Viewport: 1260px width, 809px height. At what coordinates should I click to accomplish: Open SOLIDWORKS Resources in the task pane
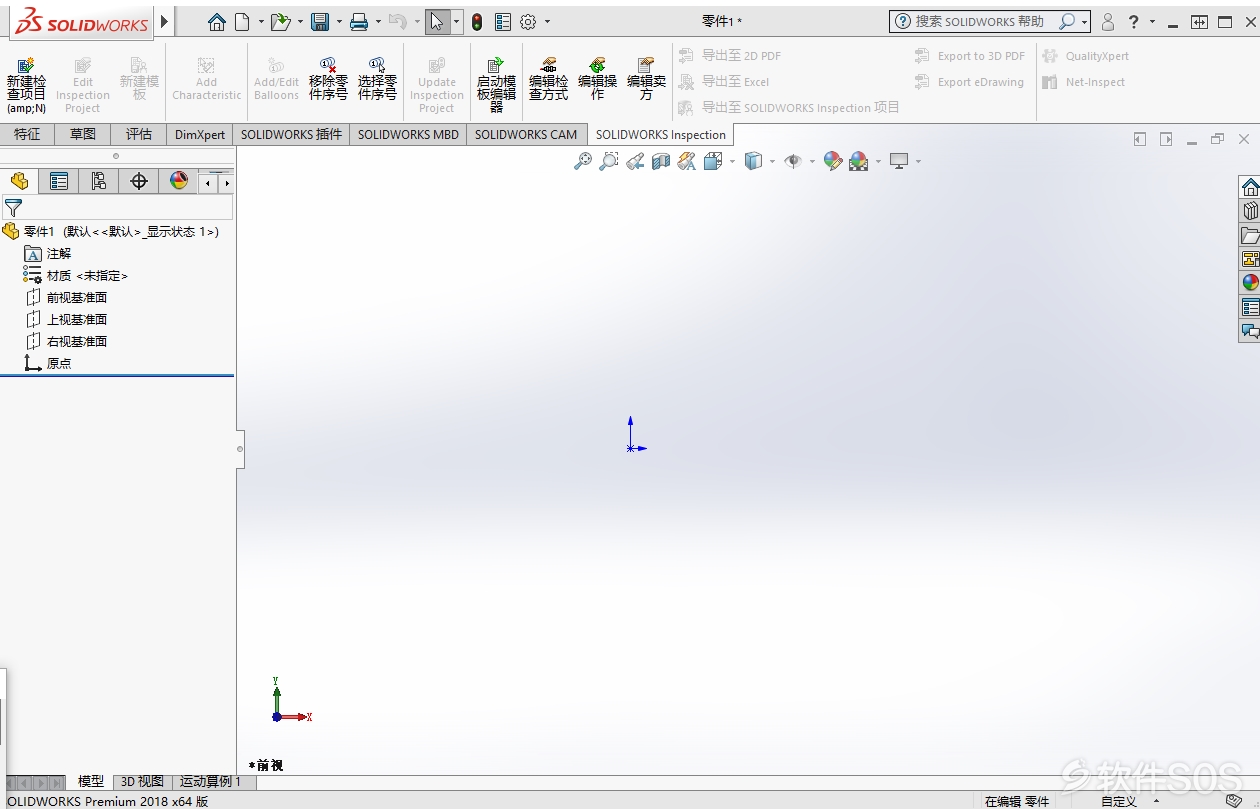pos(1250,187)
